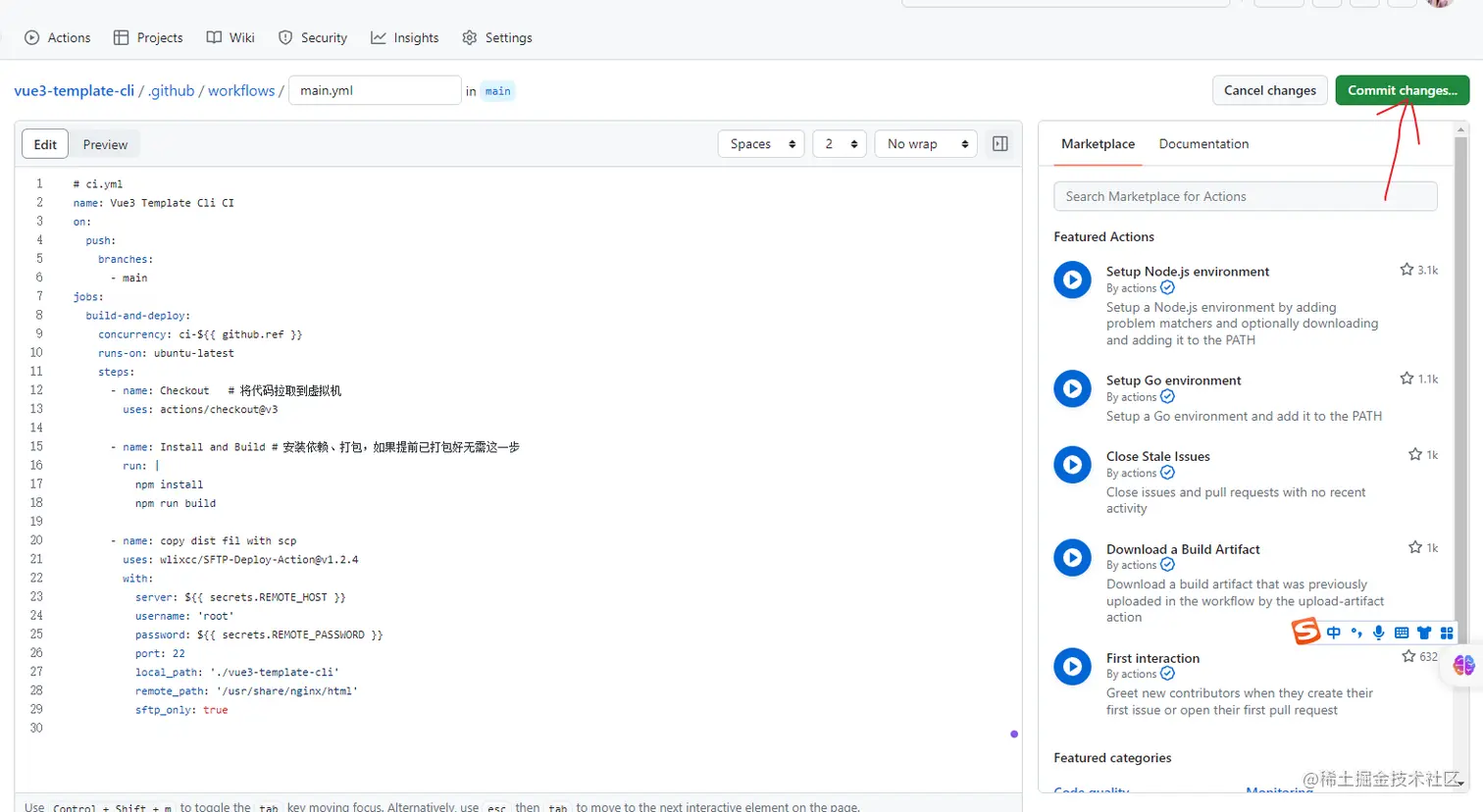Image resolution: width=1483 pixels, height=812 pixels.
Task: Open the Security tab
Action: (313, 37)
